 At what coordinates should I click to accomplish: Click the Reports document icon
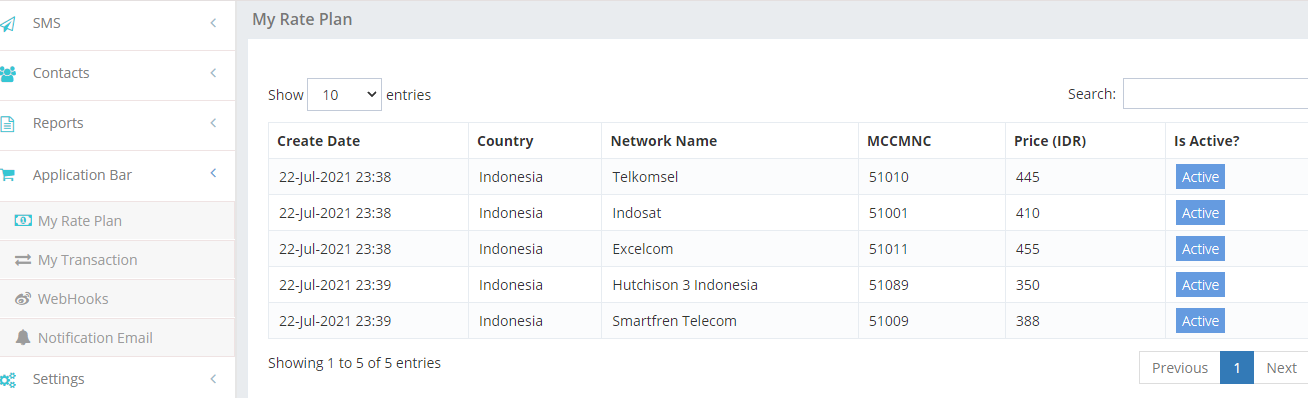[x=7, y=124]
